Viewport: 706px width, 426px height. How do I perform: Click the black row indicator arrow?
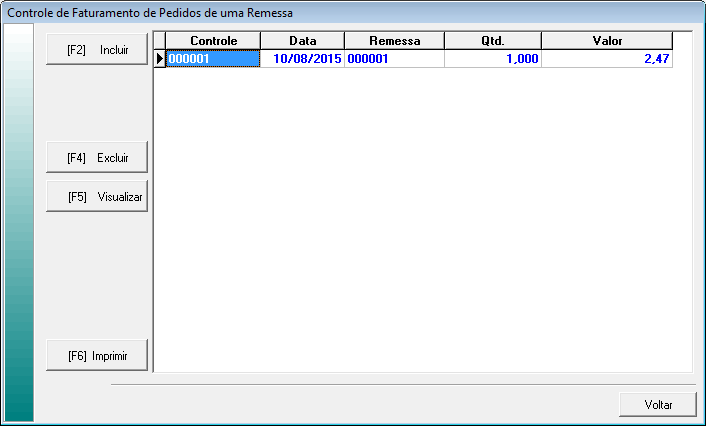[x=159, y=59]
